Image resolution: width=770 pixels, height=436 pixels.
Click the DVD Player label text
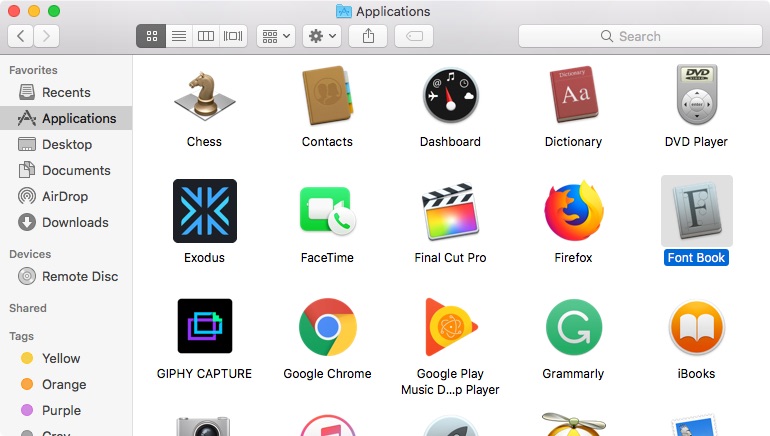[696, 142]
